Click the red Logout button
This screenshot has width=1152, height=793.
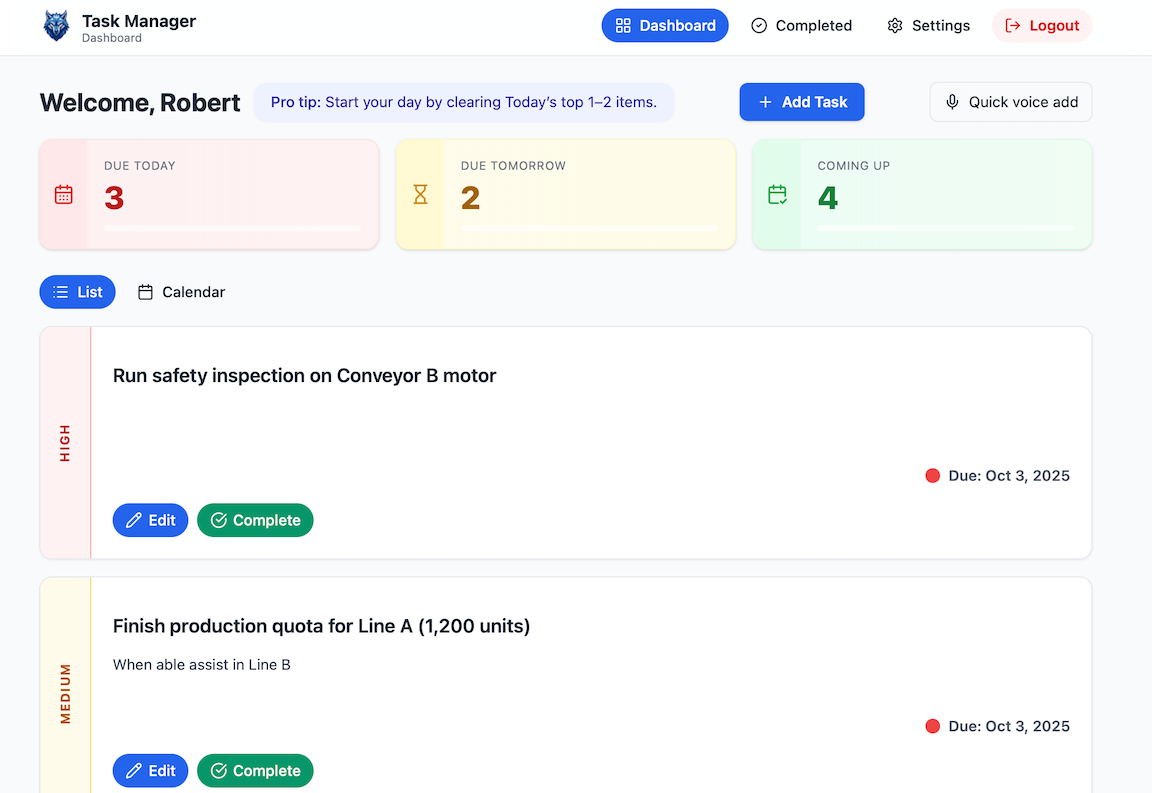(x=1042, y=25)
